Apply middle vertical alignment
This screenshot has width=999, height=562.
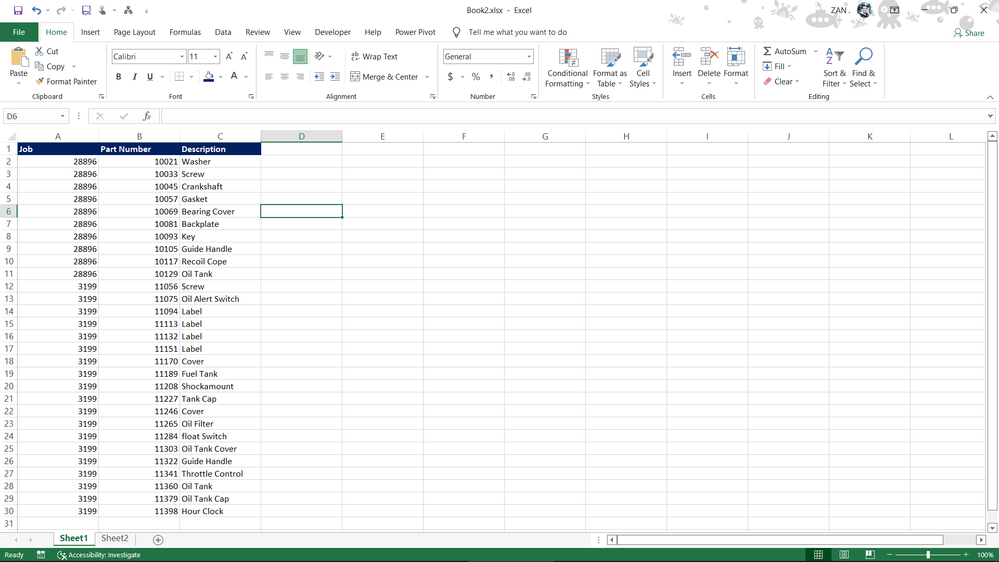coord(284,56)
